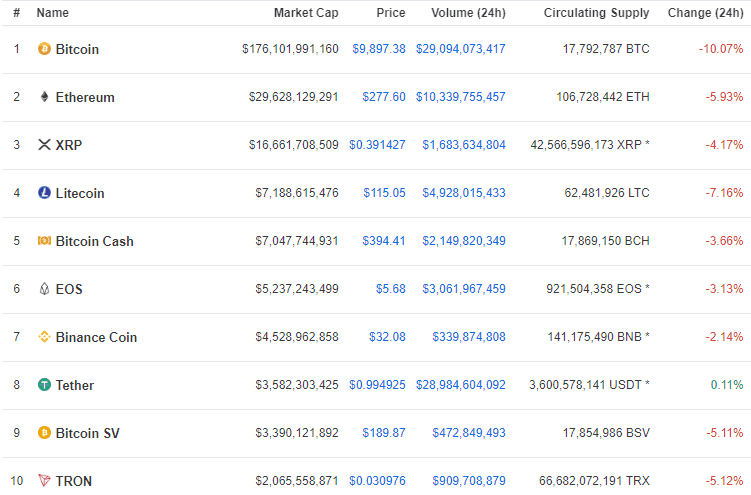
Task: Select Bitcoin change -10.07%
Action: point(721,49)
